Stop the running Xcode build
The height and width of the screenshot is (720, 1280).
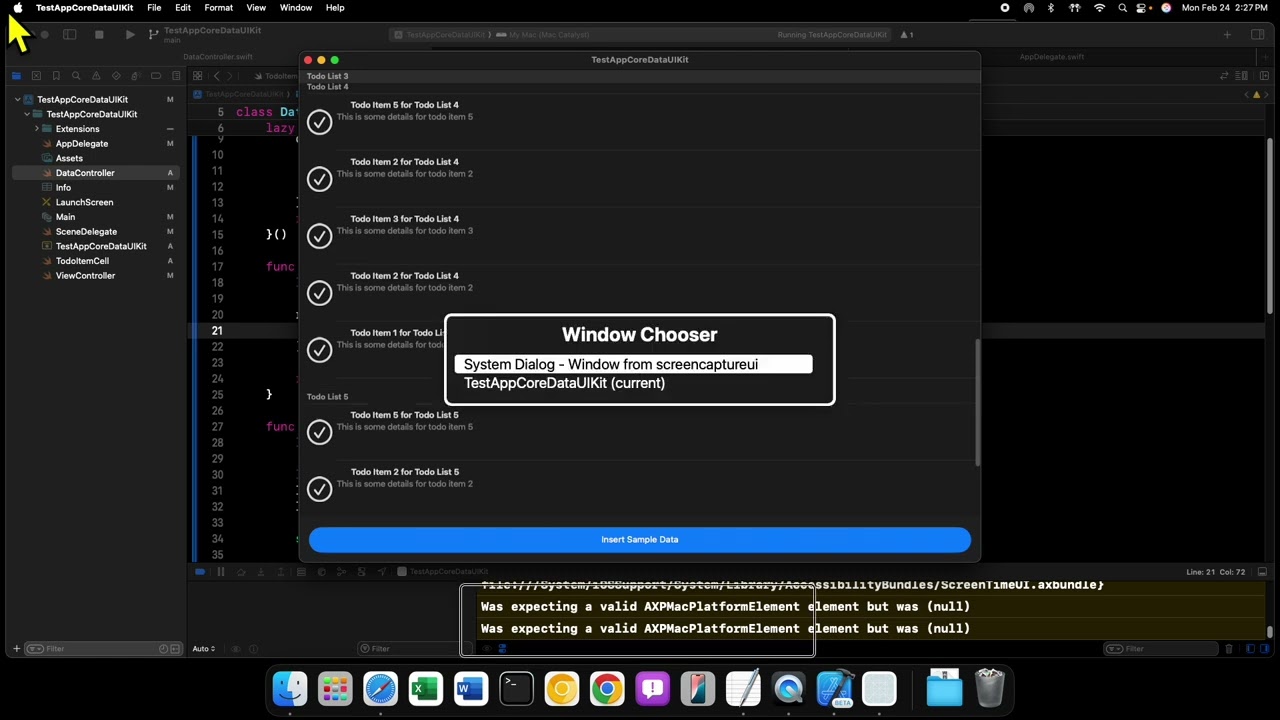pyautogui.click(x=99, y=35)
